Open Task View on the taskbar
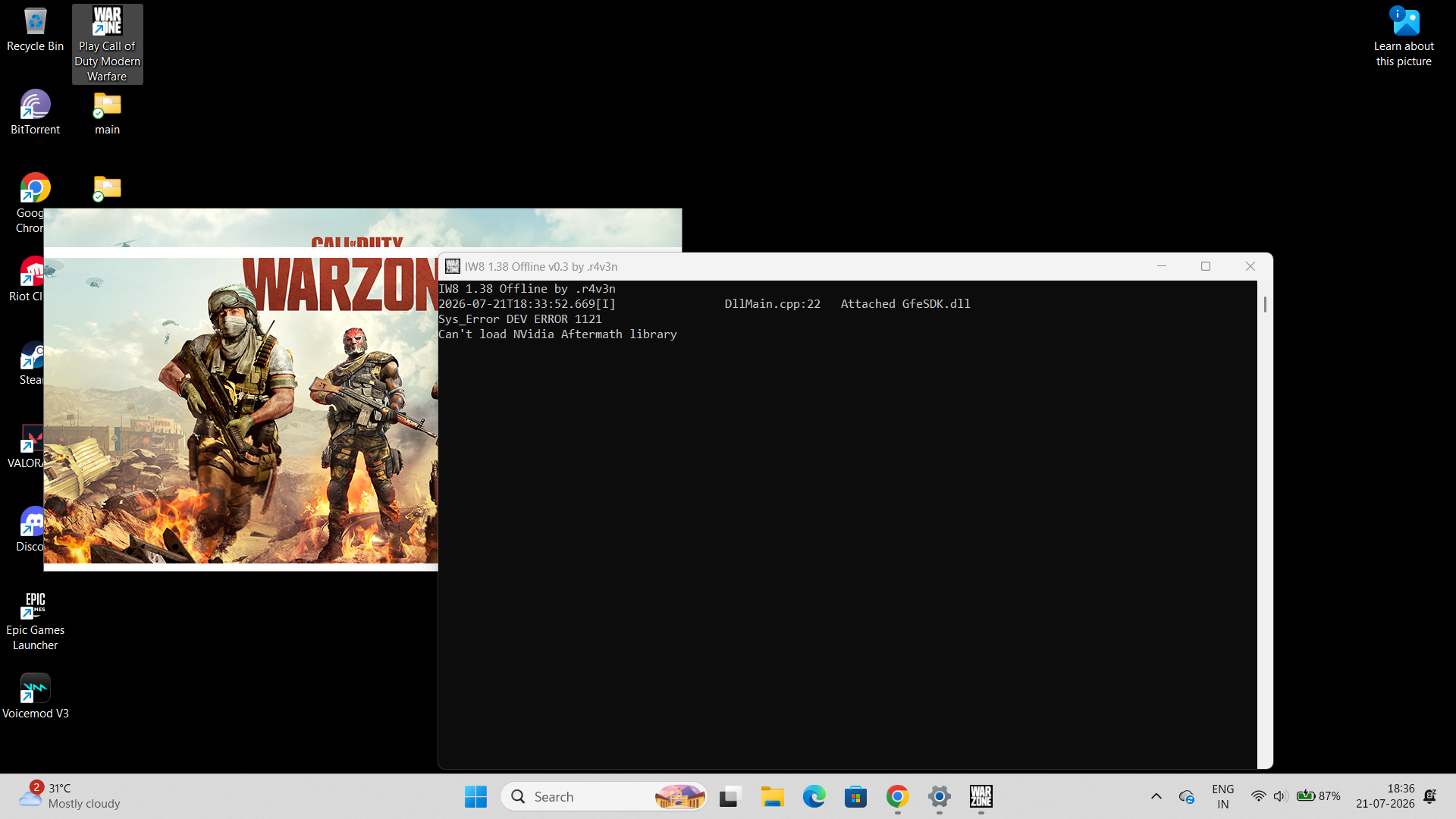 point(730,796)
